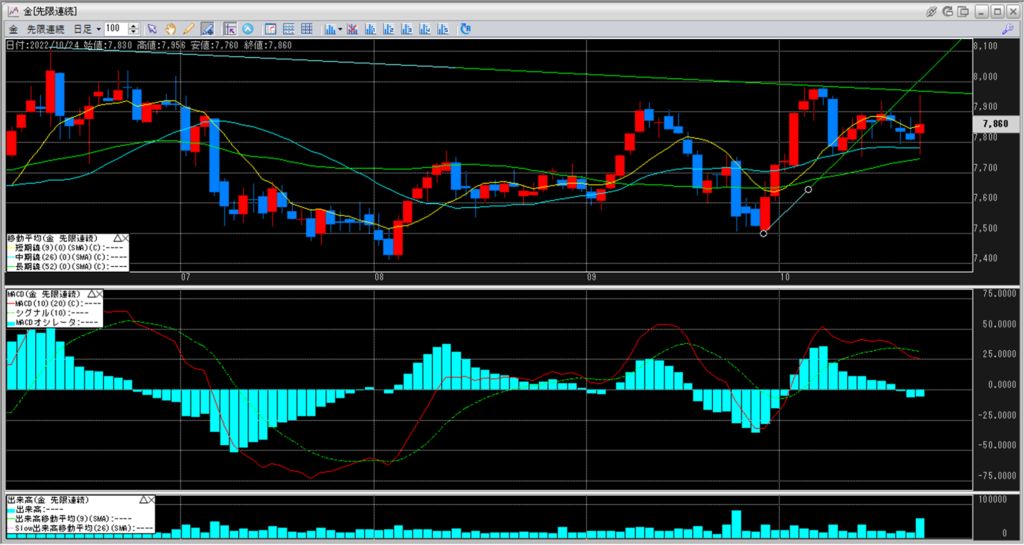Decrease bar count with down stepper arrow
The height and width of the screenshot is (545, 1024).
coord(134,32)
